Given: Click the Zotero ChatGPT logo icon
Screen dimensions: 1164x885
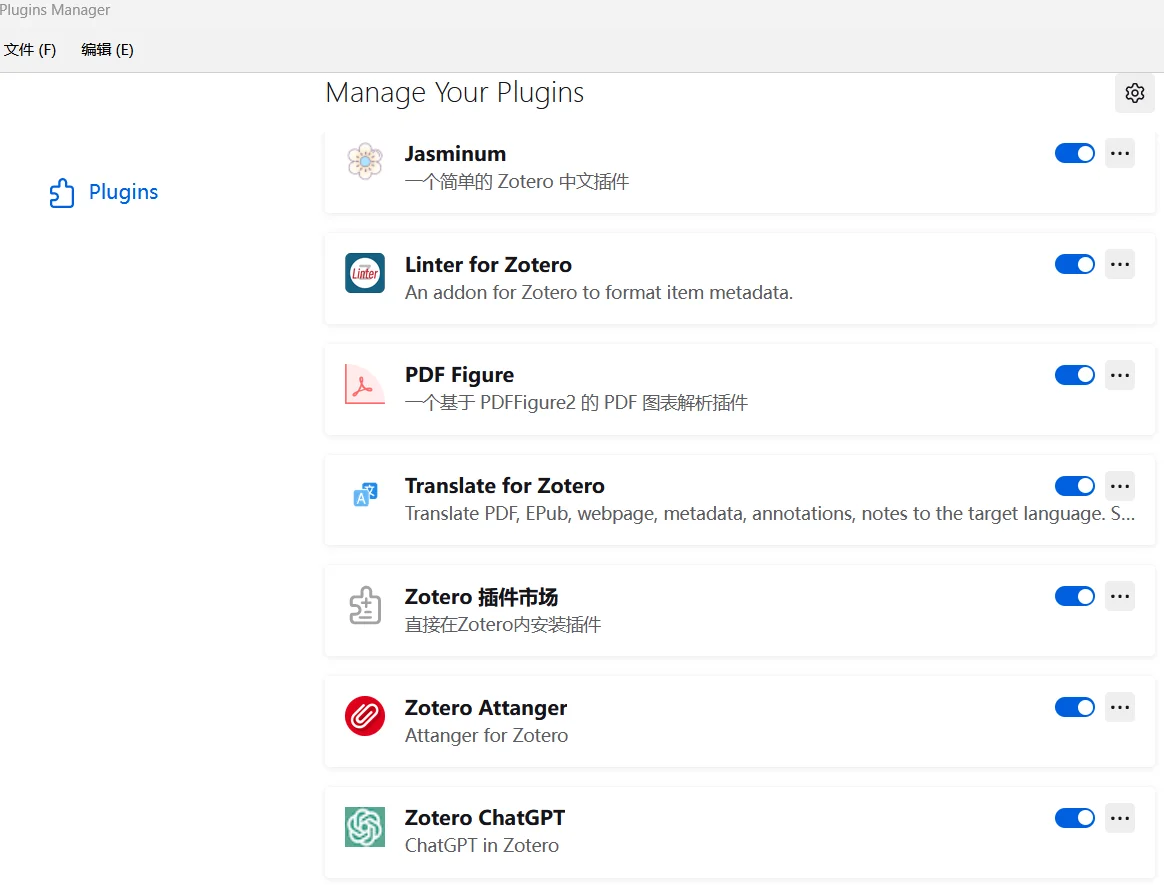Looking at the screenshot, I should point(365,827).
